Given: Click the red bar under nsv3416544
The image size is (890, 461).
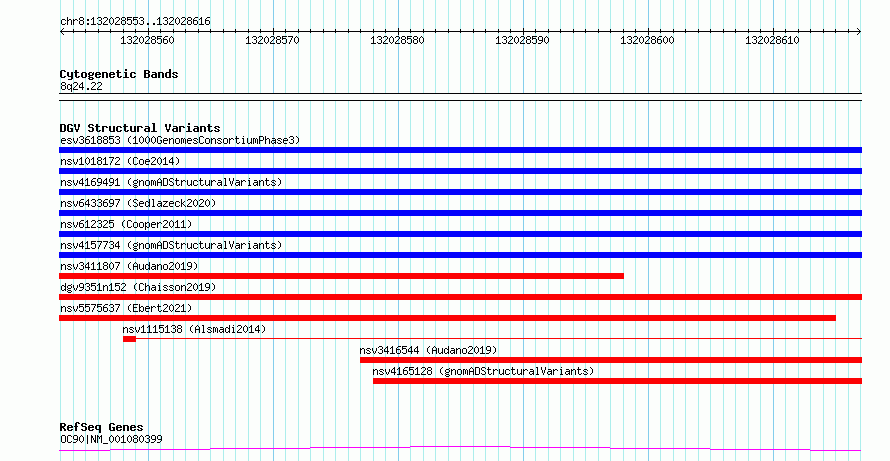Looking at the screenshot, I should 611,360.
